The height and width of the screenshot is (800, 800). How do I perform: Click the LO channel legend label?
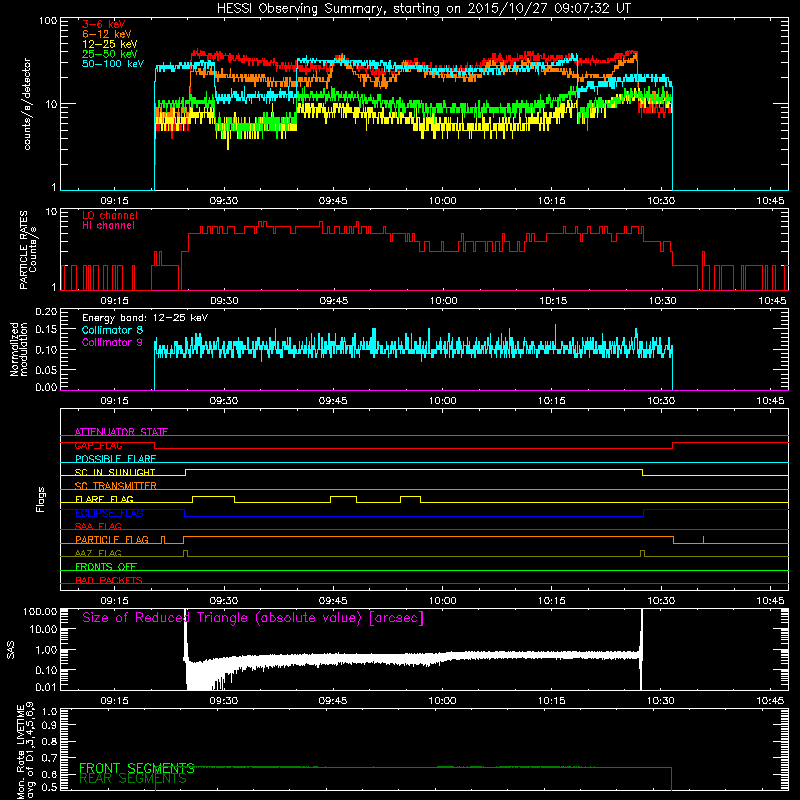tap(110, 215)
